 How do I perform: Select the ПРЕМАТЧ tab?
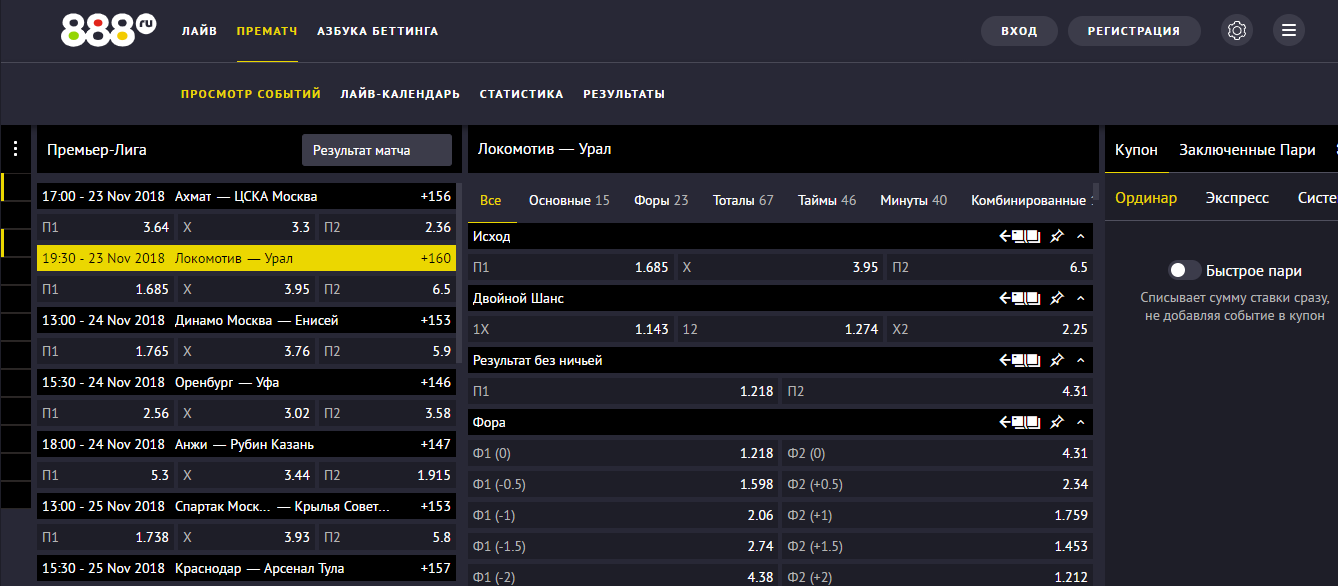coord(267,31)
